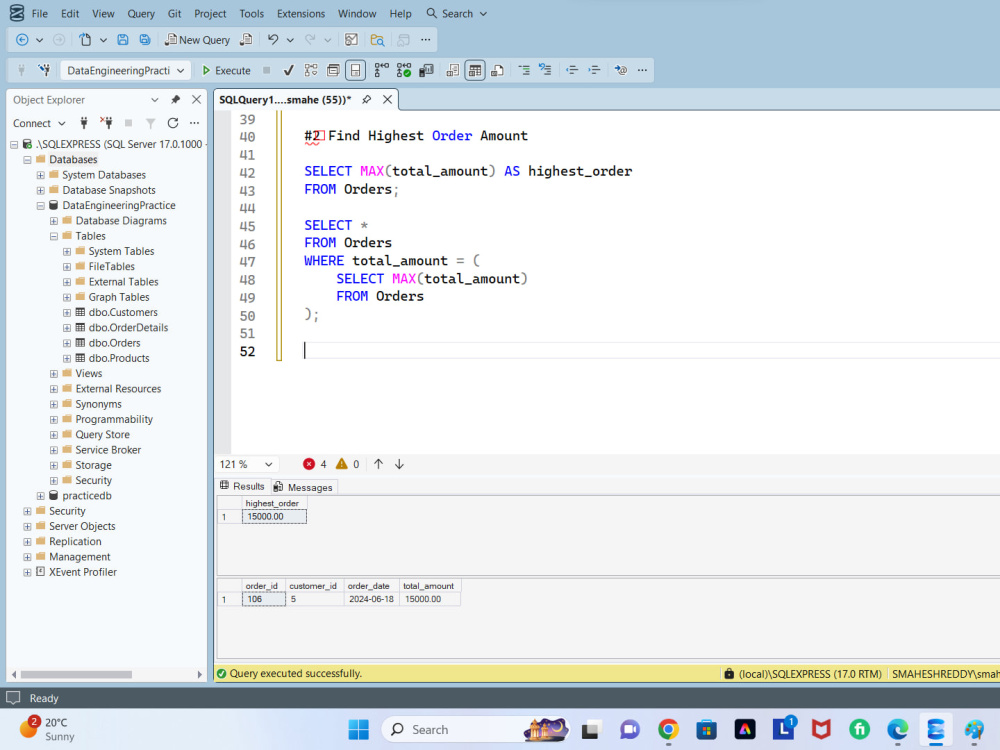Collapse the Tables folder node
Screen dimensions: 1000x750
pos(54,236)
